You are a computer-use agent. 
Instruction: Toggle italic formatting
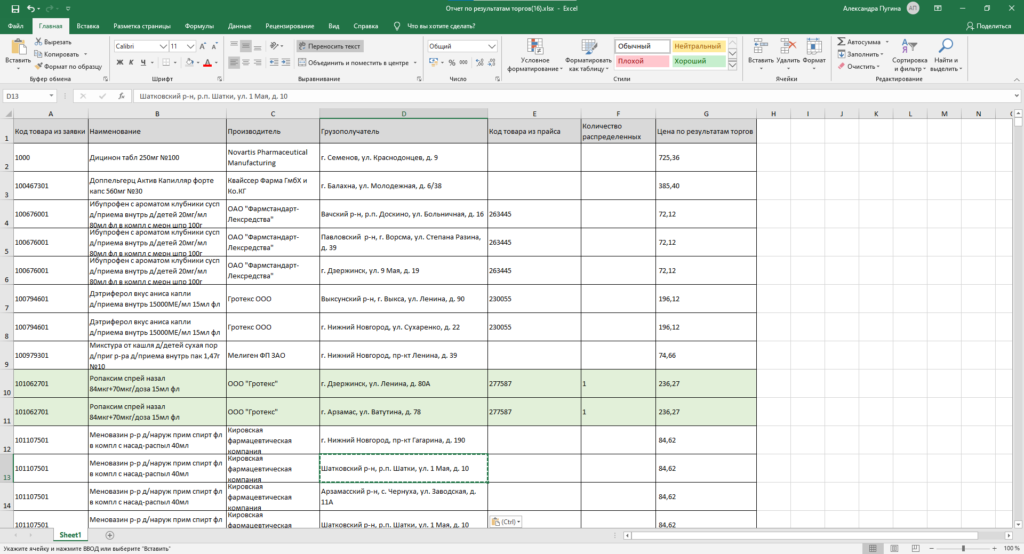pos(131,62)
